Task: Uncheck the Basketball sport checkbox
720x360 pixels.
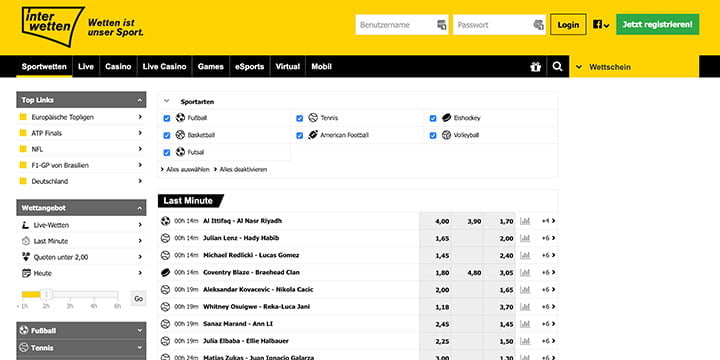Action: pyautogui.click(x=167, y=135)
